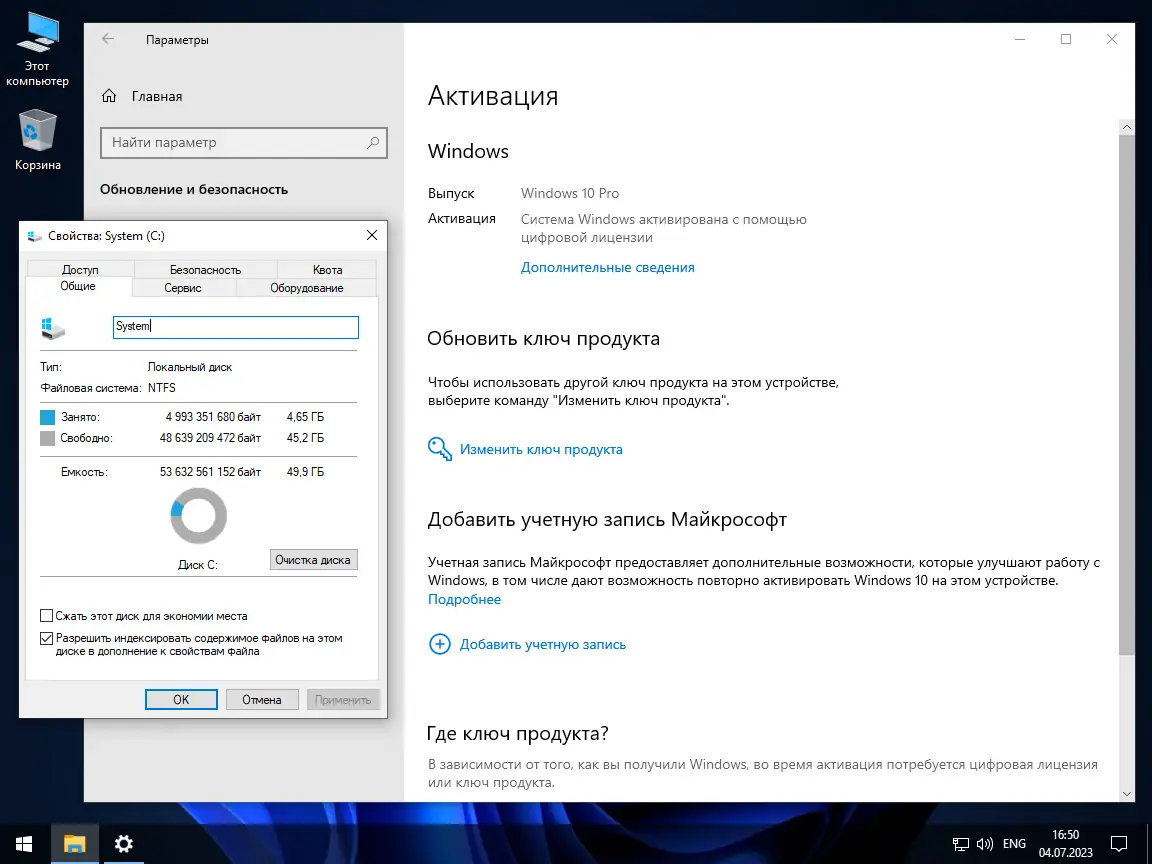This screenshot has height=864, width=1152.
Task: Click the back arrow in Параметры window
Action: coord(108,39)
